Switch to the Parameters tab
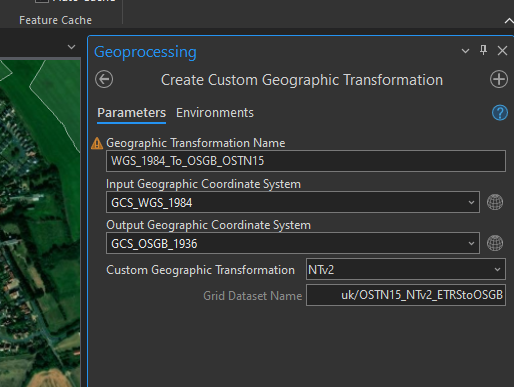The width and height of the screenshot is (514, 387). [131, 113]
